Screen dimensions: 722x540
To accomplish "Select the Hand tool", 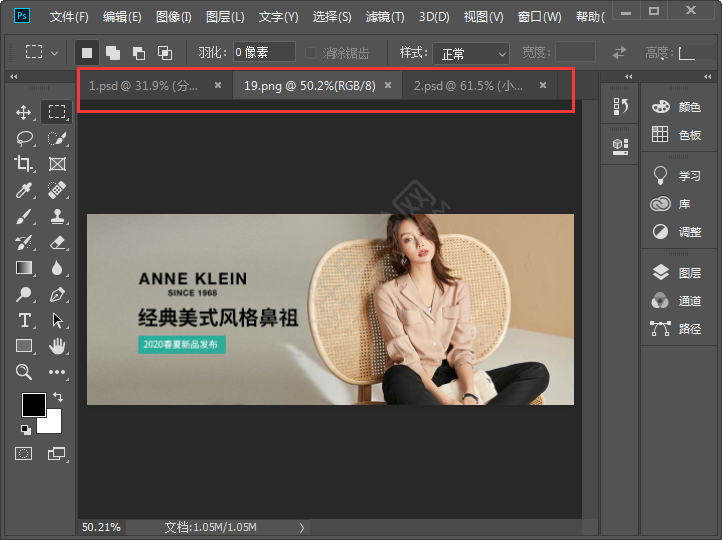I will pyautogui.click(x=57, y=346).
